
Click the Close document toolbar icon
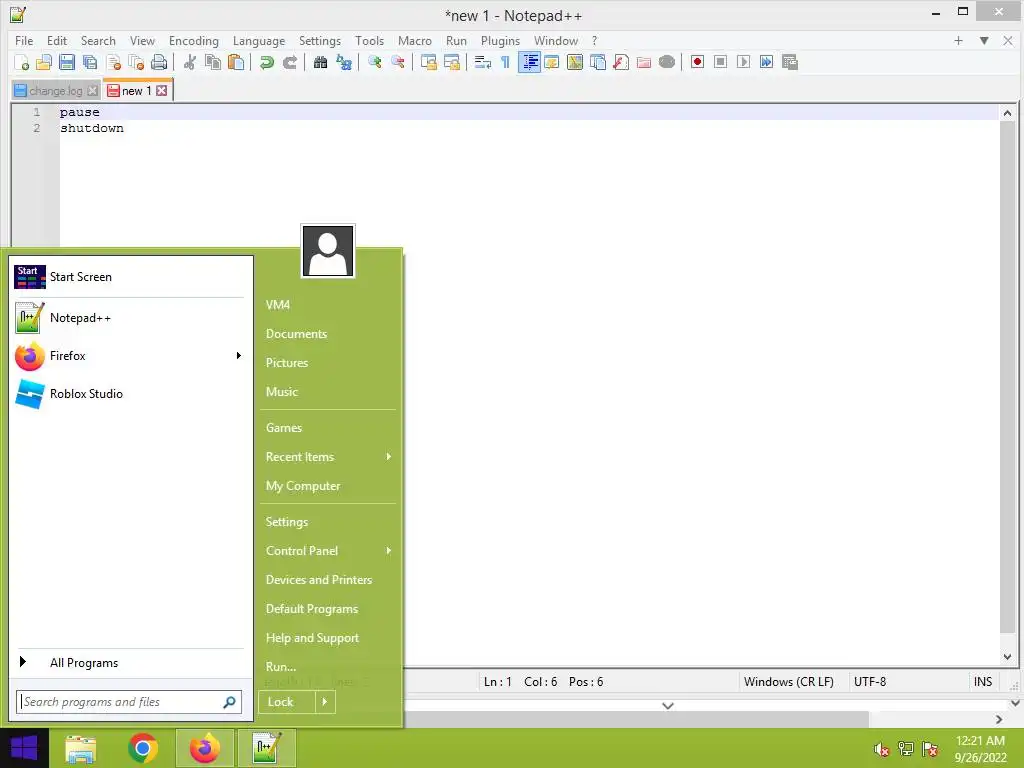pyautogui.click(x=114, y=62)
